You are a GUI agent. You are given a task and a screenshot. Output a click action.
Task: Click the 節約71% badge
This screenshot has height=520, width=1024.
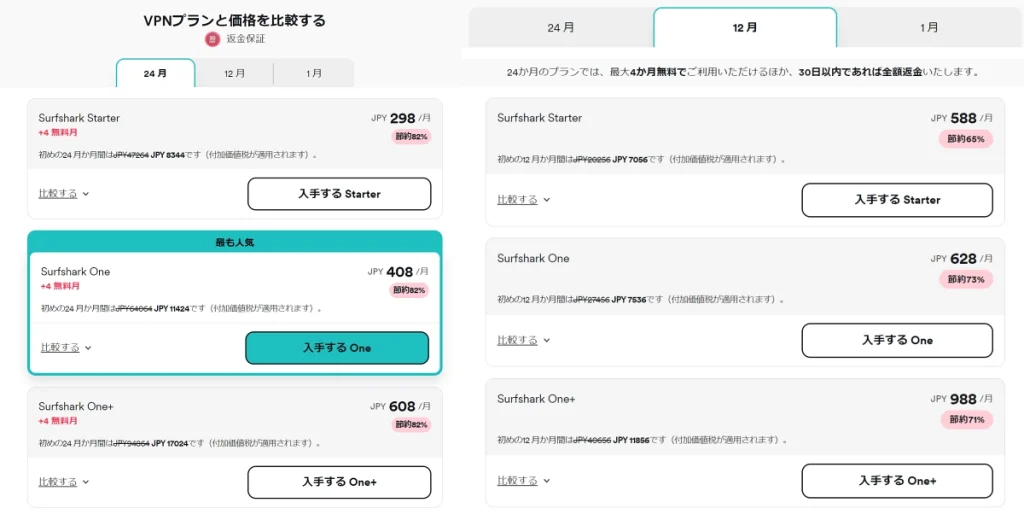coord(967,419)
